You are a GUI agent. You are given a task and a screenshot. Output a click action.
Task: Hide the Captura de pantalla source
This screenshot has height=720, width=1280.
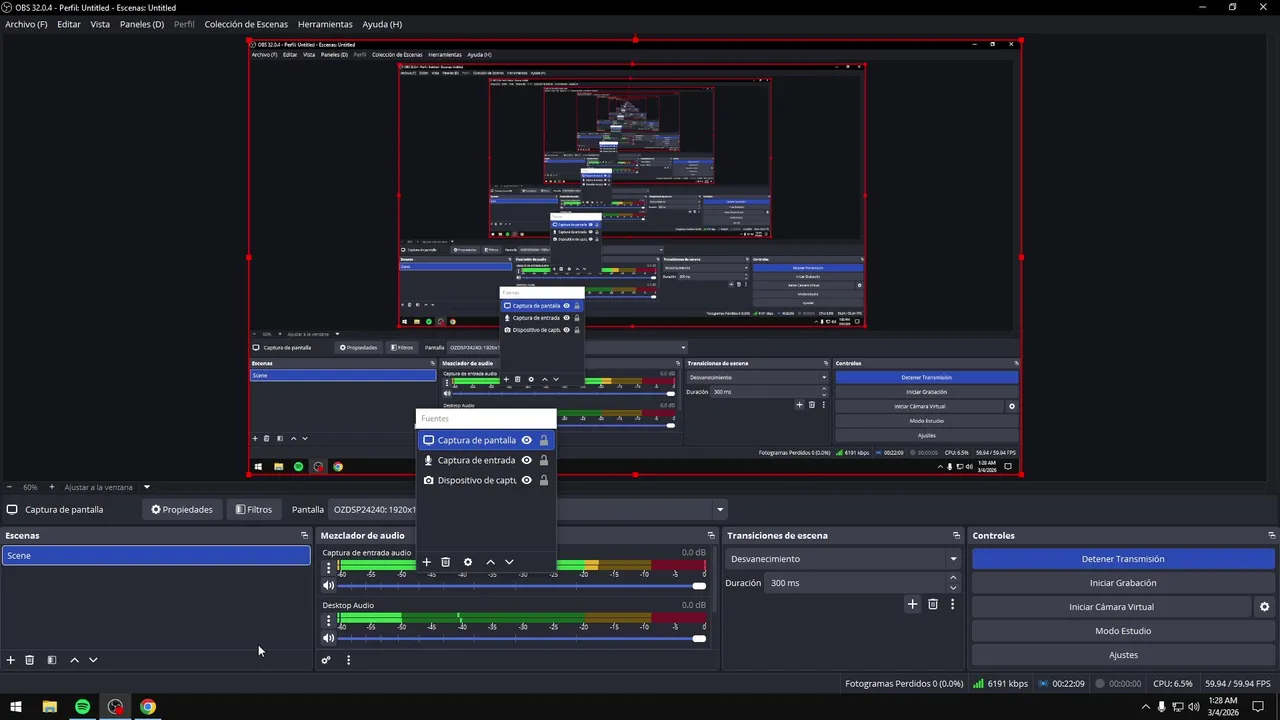tap(527, 440)
